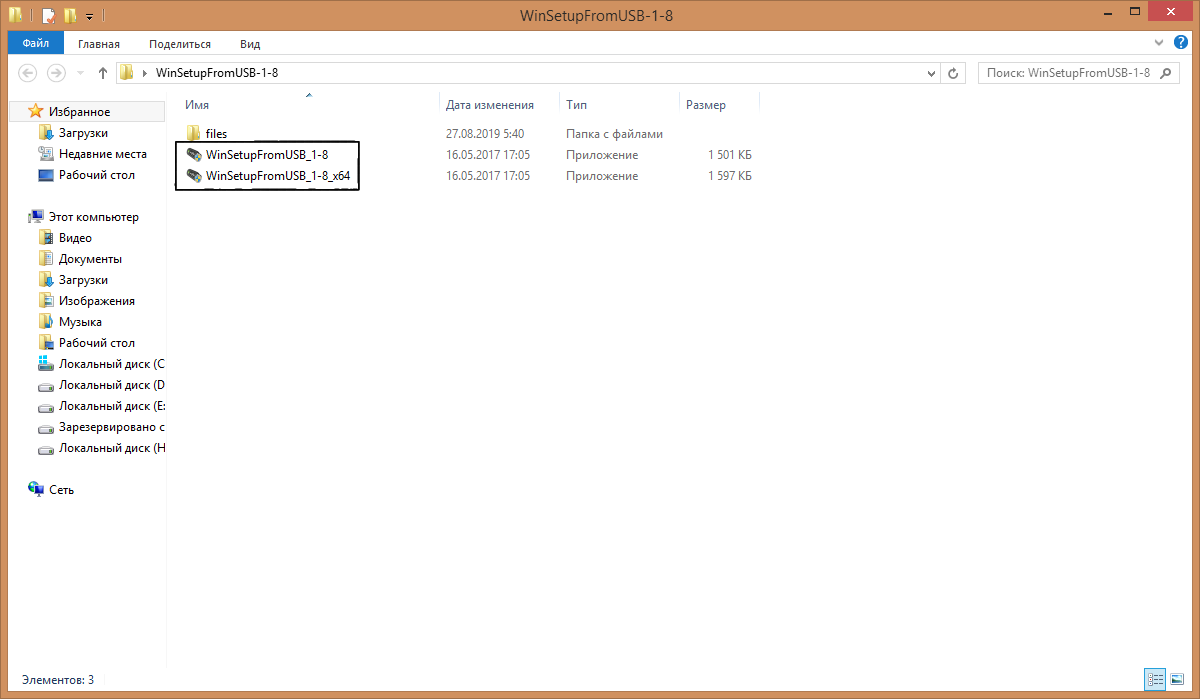Select Загрузки under Этот компьютер
The image size is (1200, 699).
[83, 280]
